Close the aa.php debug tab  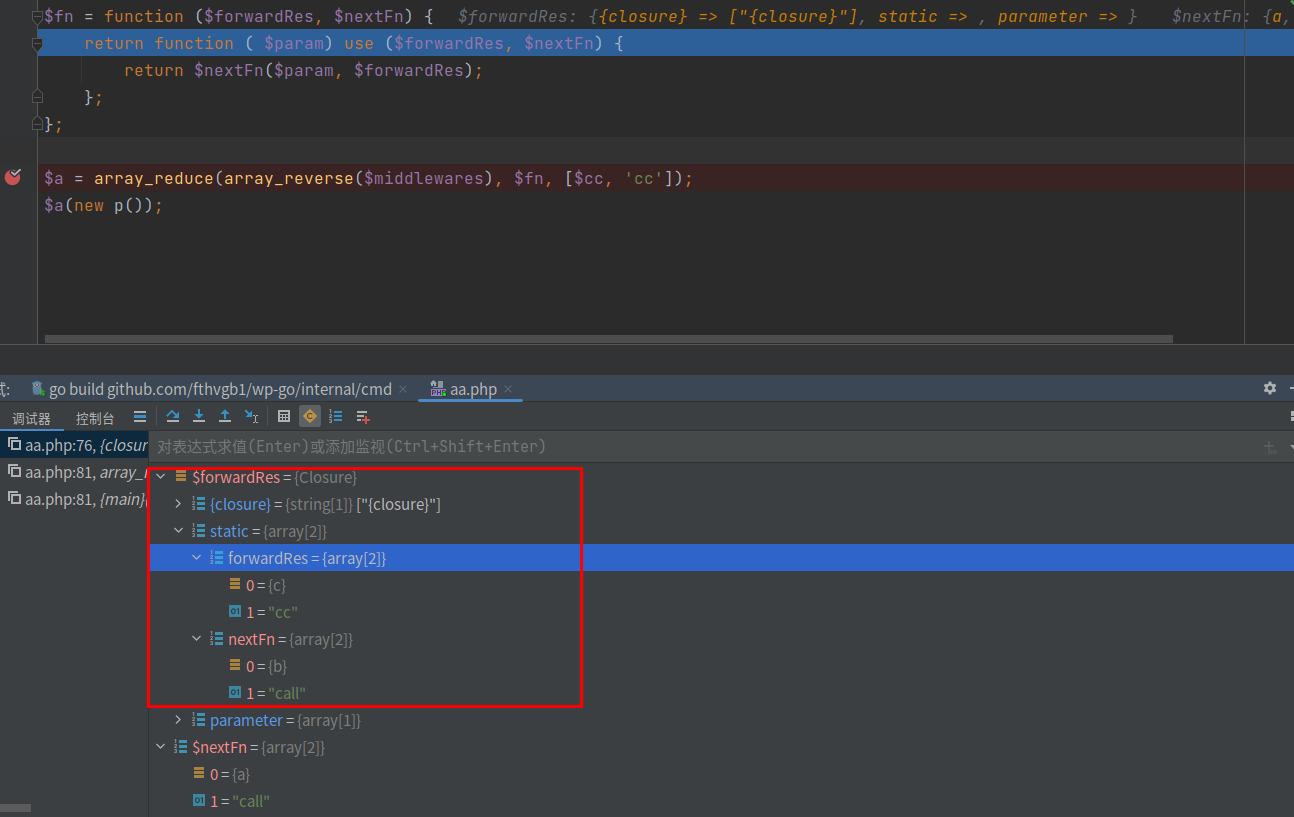pos(508,389)
